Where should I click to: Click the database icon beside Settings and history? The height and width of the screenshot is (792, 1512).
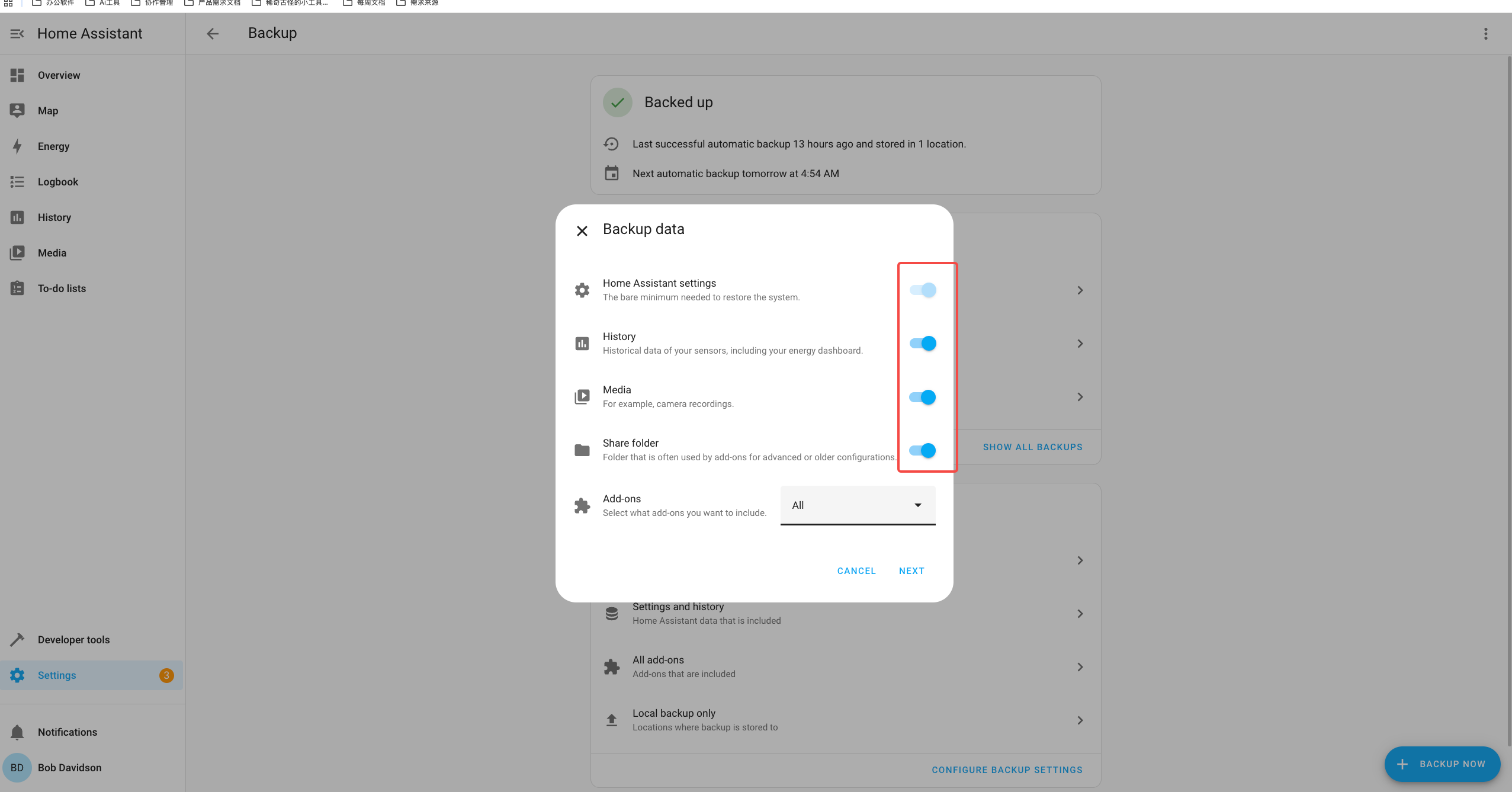tap(612, 614)
